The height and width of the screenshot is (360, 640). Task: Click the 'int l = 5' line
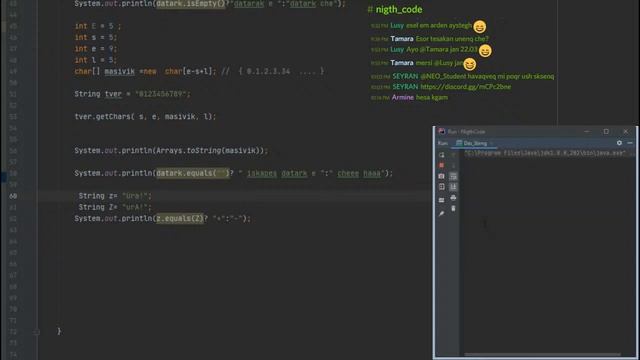96,60
